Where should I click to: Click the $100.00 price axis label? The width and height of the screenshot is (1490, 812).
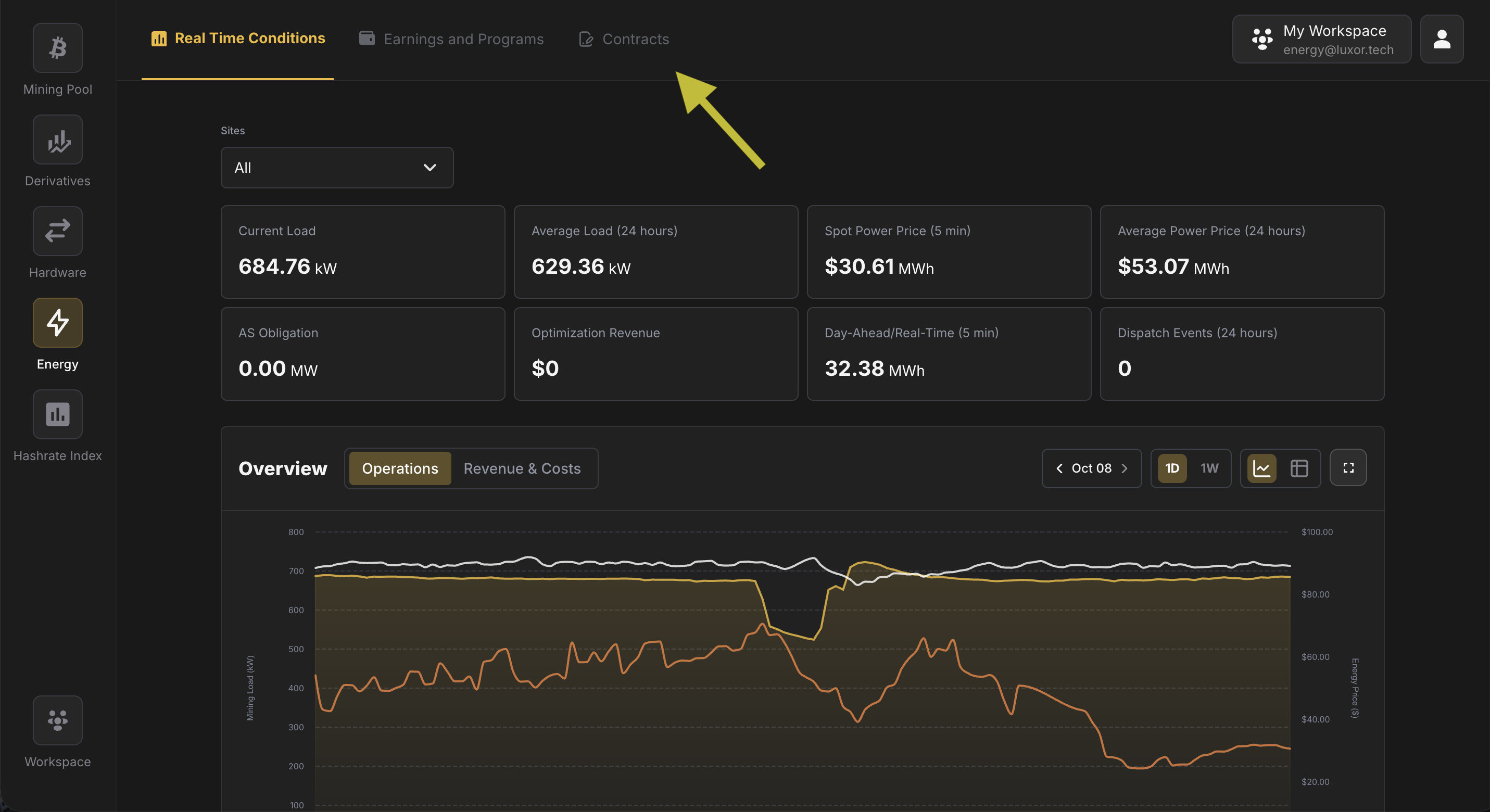[x=1317, y=532]
